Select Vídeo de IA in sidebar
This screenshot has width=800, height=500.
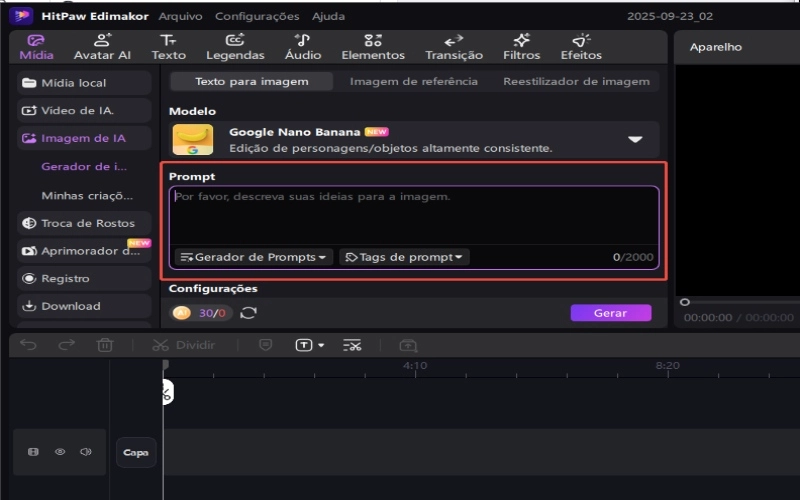[x=84, y=111]
